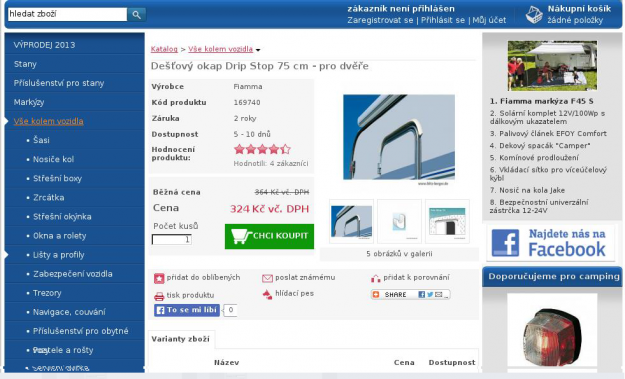Image resolution: width=625 pixels, height=379 pixels.
Task: Open Lišty a profily subcategory
Action: point(59,255)
